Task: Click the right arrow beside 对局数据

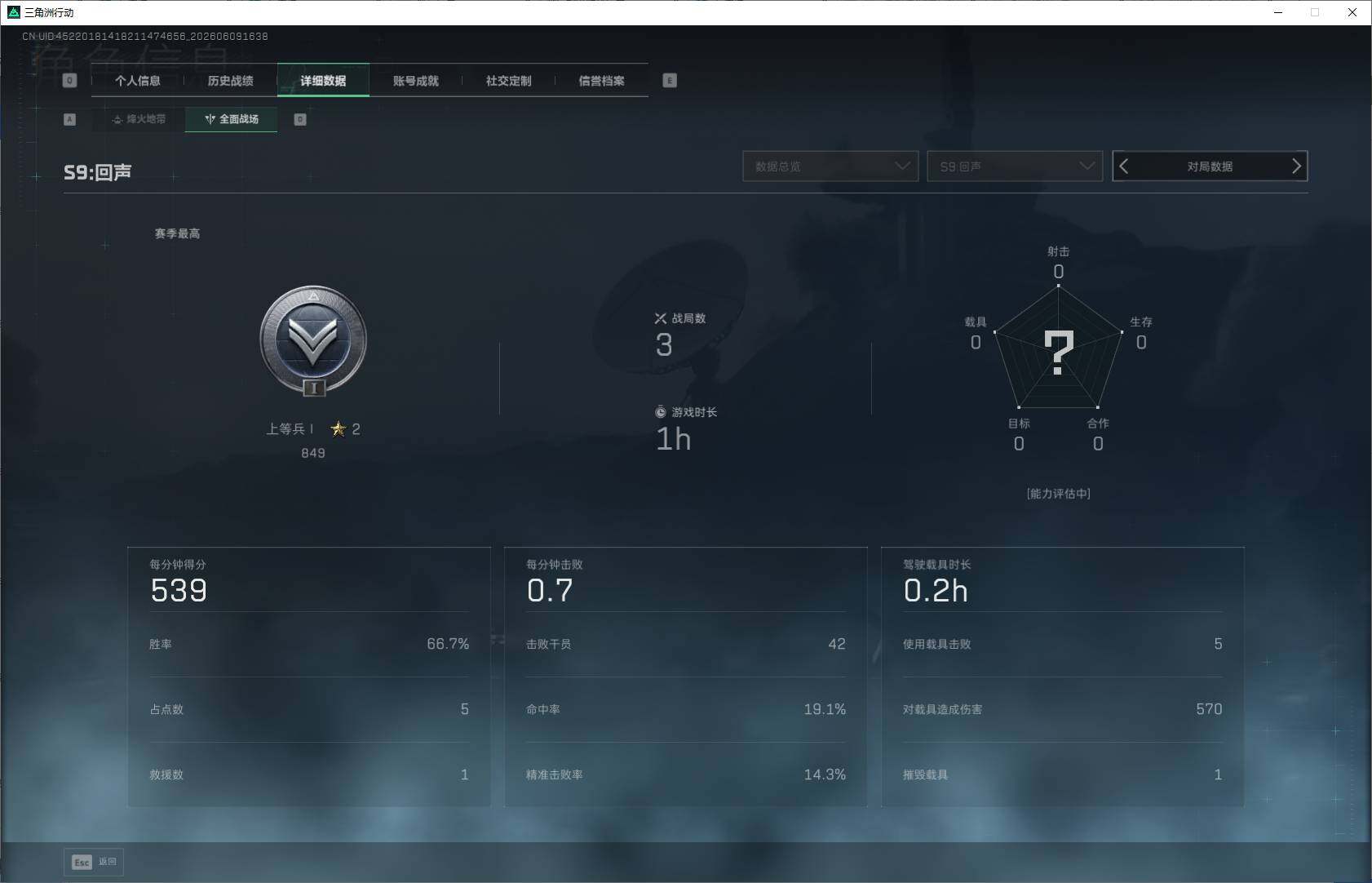Action: point(1296,166)
